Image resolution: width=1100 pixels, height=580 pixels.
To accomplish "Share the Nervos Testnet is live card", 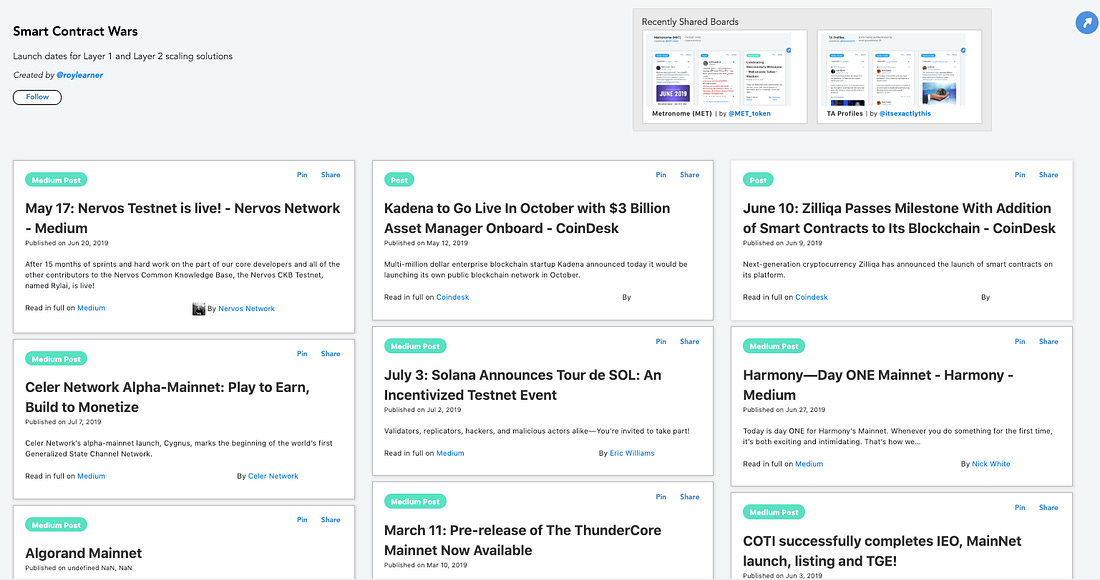I will tap(330, 175).
